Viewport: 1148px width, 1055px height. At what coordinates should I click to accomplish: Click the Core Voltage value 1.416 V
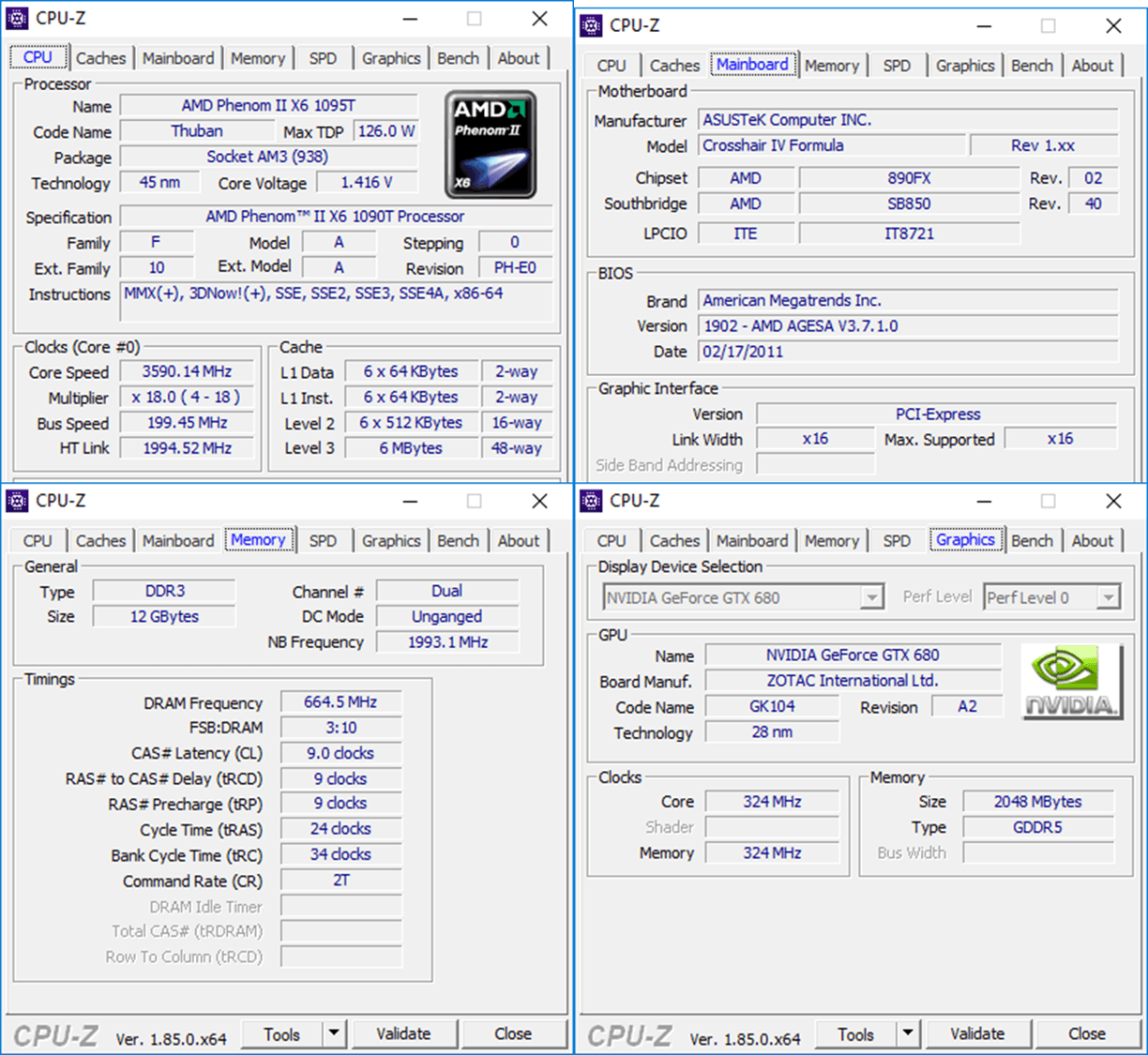367,183
